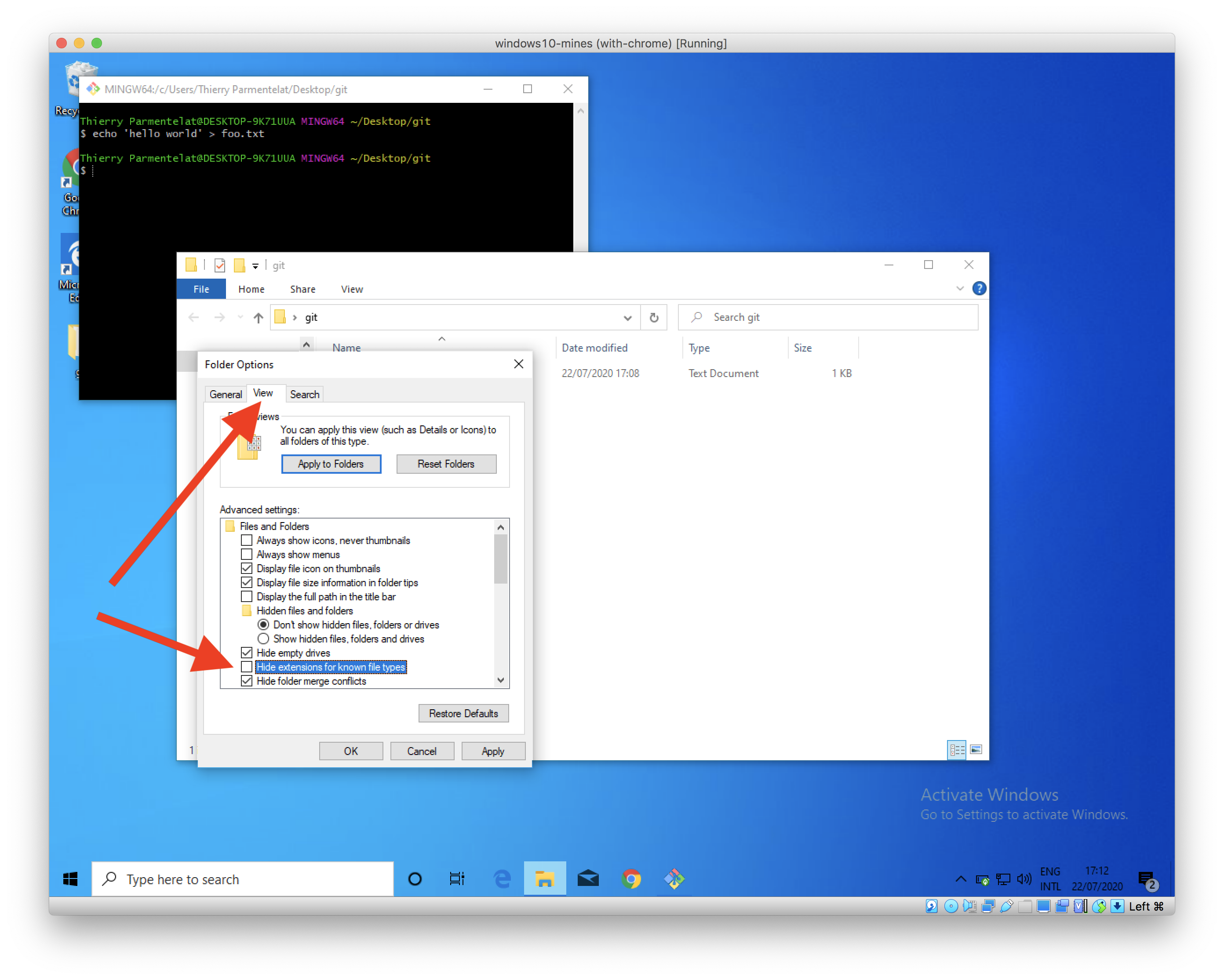Click the Apply to Folders button
Screen dimensions: 1224x980
(x=331, y=464)
